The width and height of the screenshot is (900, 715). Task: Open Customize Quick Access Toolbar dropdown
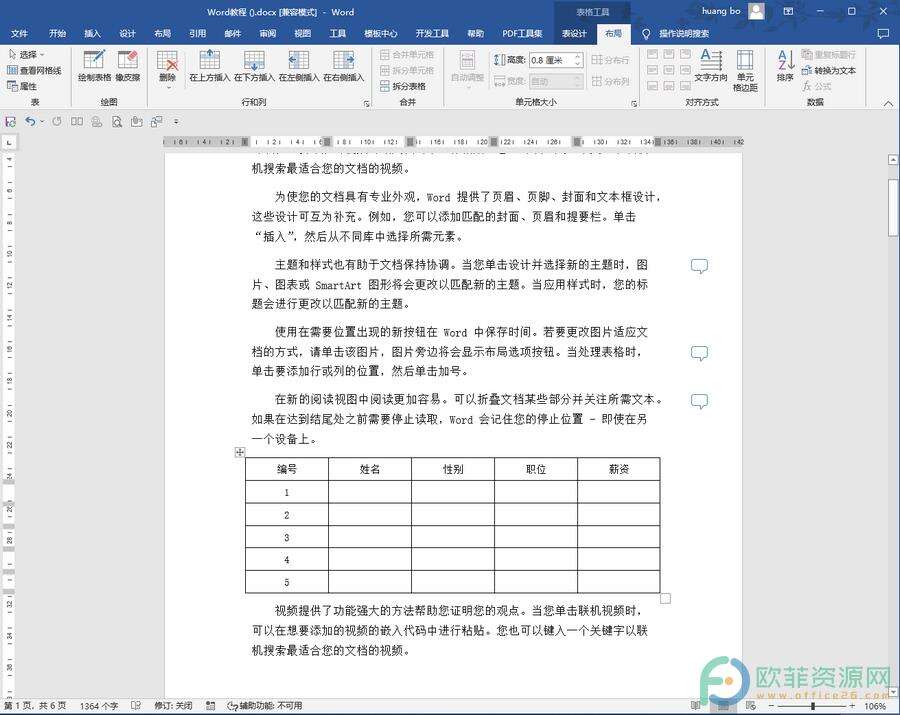pyautogui.click(x=176, y=122)
